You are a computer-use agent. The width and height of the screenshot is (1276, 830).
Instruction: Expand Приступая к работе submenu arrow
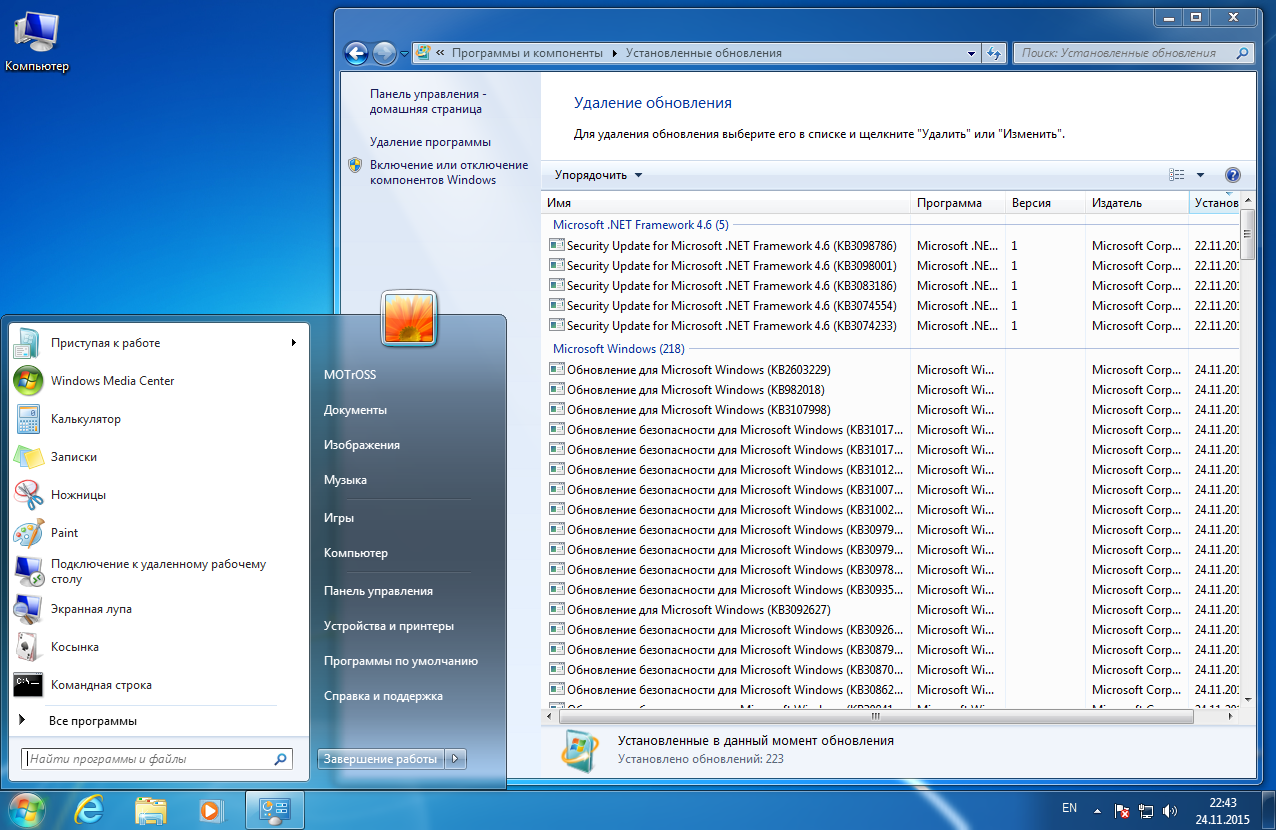[x=294, y=343]
